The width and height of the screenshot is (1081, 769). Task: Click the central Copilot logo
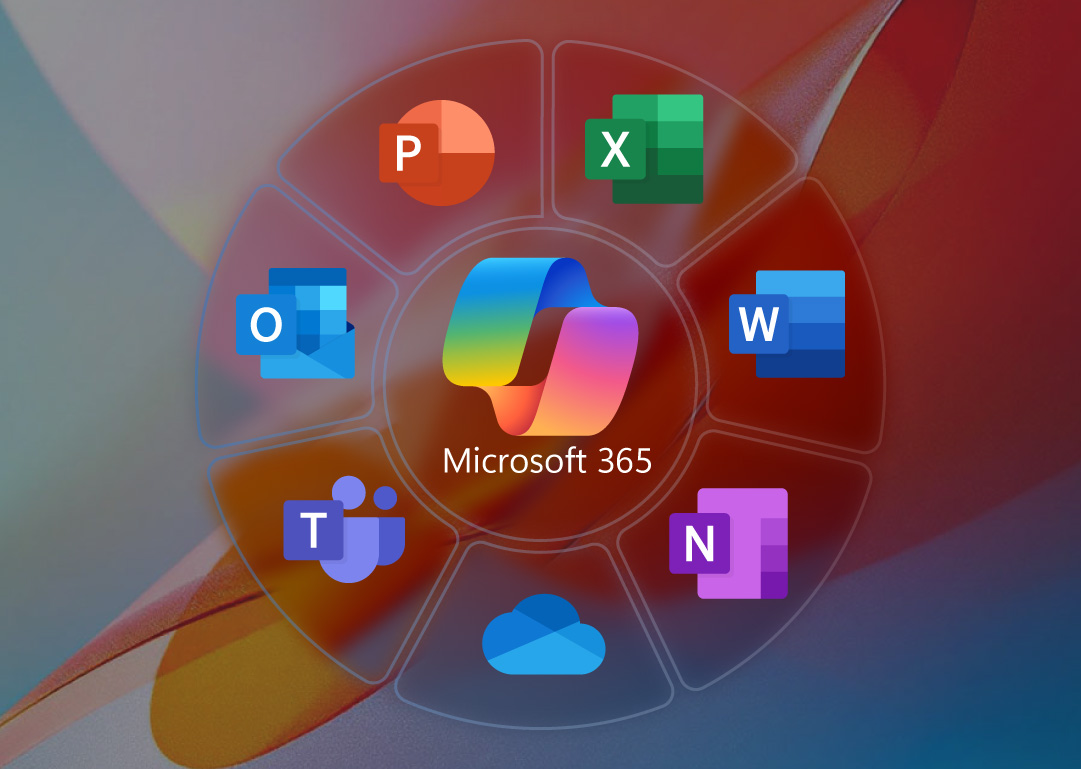point(540,347)
